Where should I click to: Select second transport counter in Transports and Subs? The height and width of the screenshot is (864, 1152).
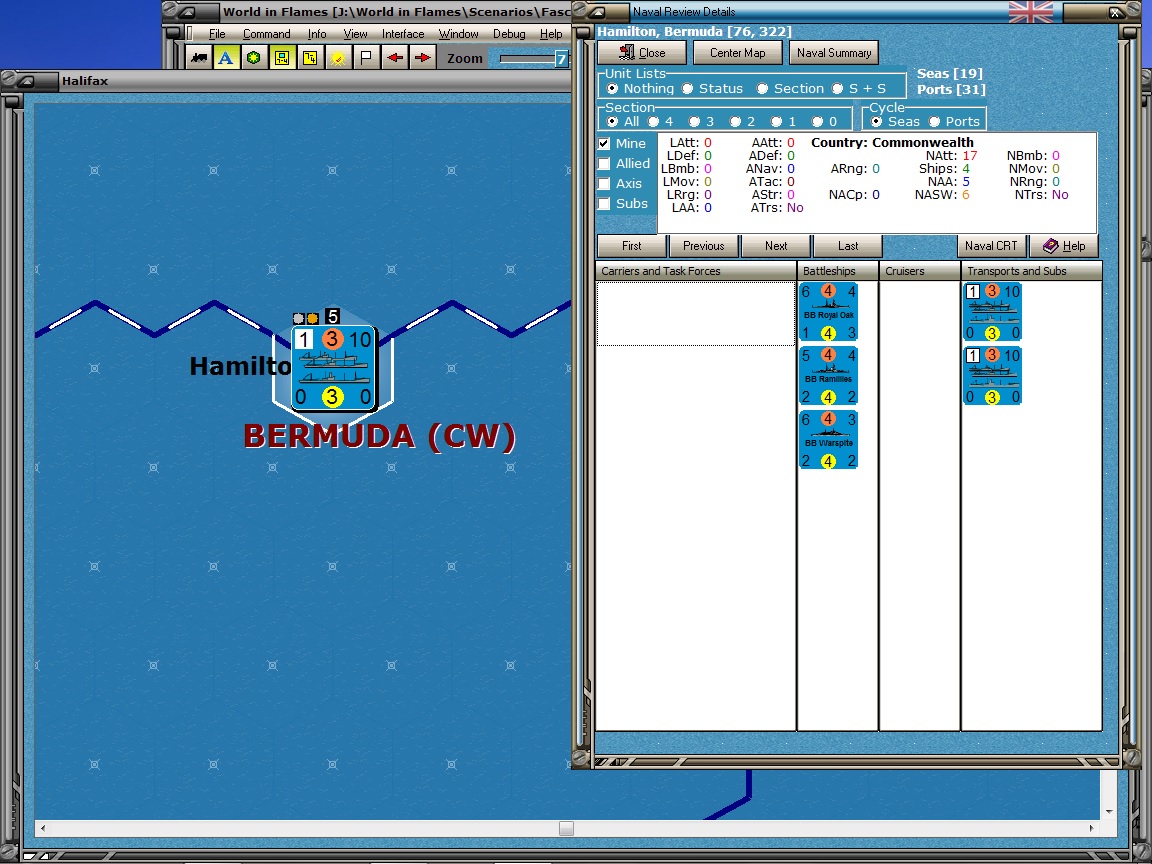(x=992, y=376)
